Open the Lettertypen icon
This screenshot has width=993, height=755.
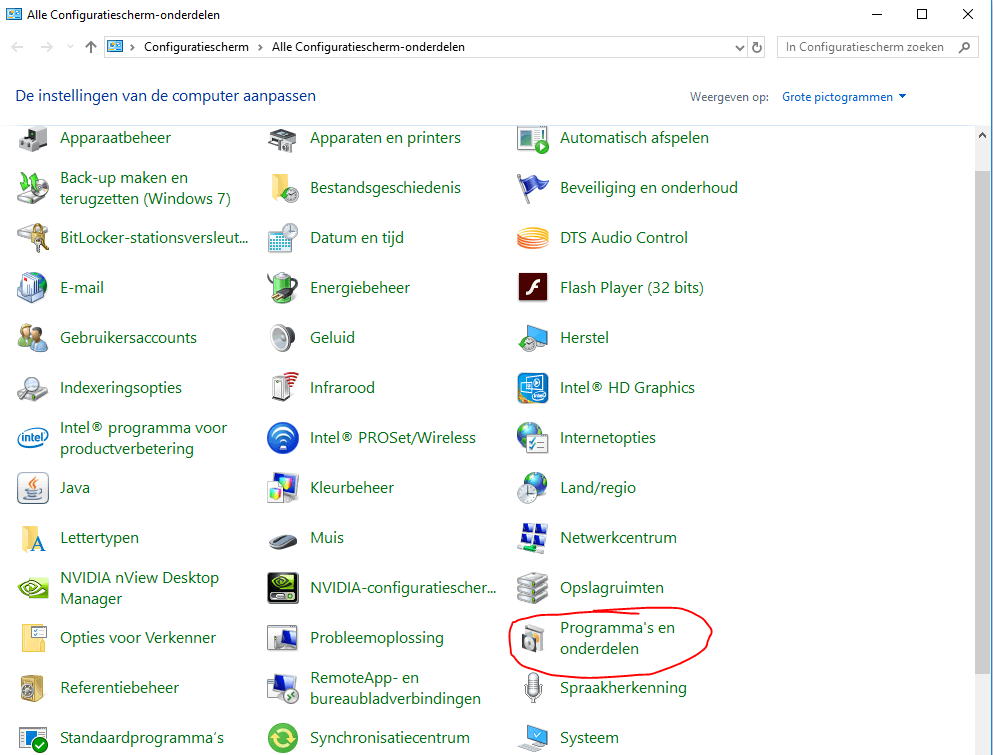32,538
